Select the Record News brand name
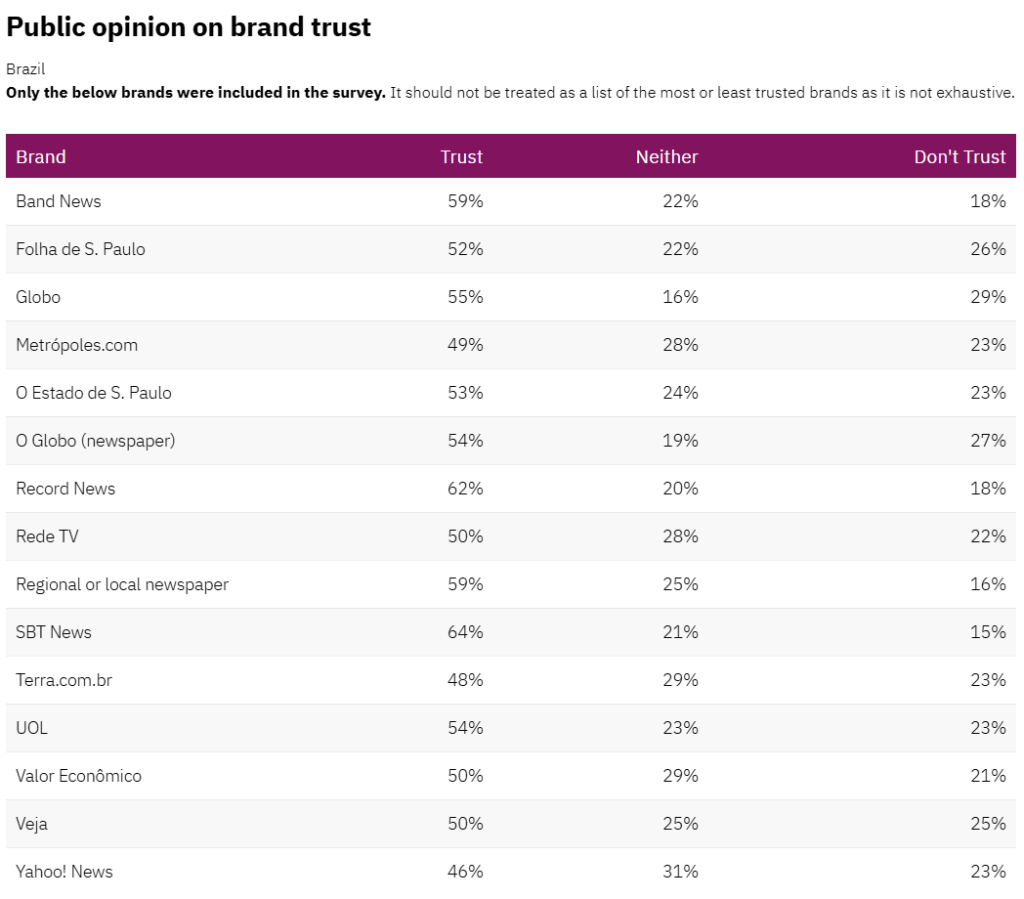 tap(65, 489)
